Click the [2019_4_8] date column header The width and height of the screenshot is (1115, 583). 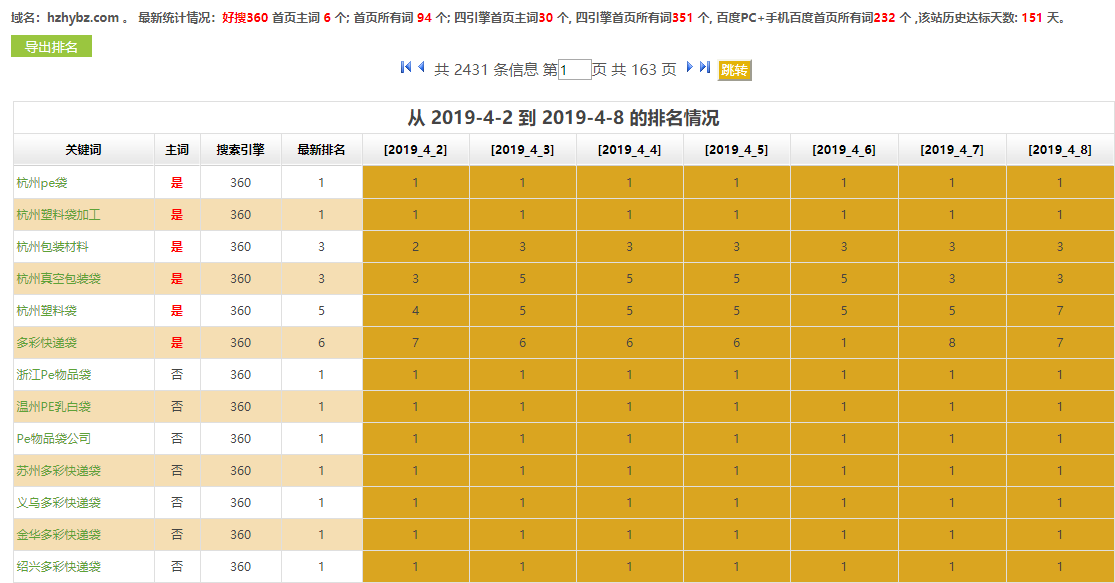(x=1059, y=148)
